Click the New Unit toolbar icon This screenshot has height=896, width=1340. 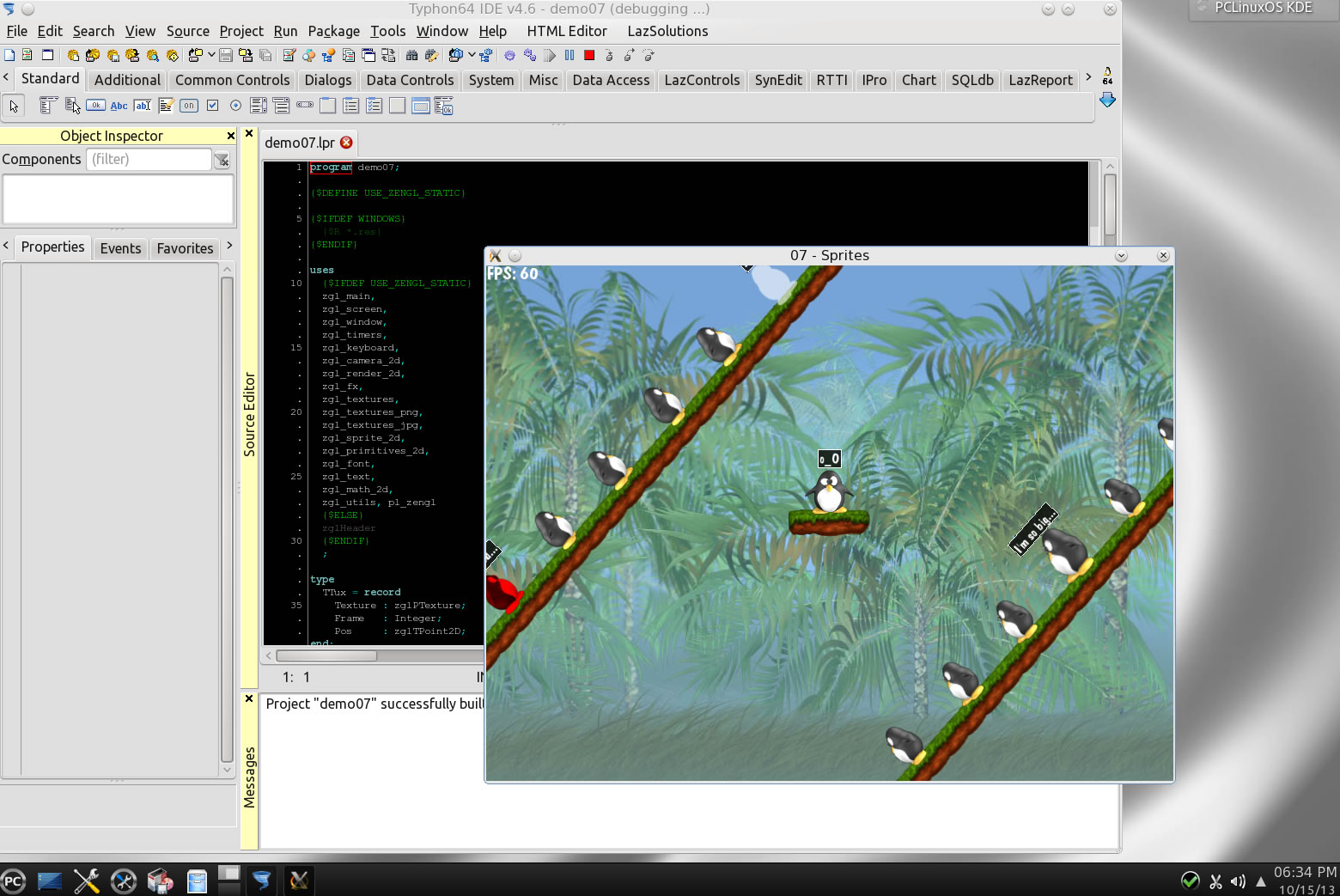[27, 55]
